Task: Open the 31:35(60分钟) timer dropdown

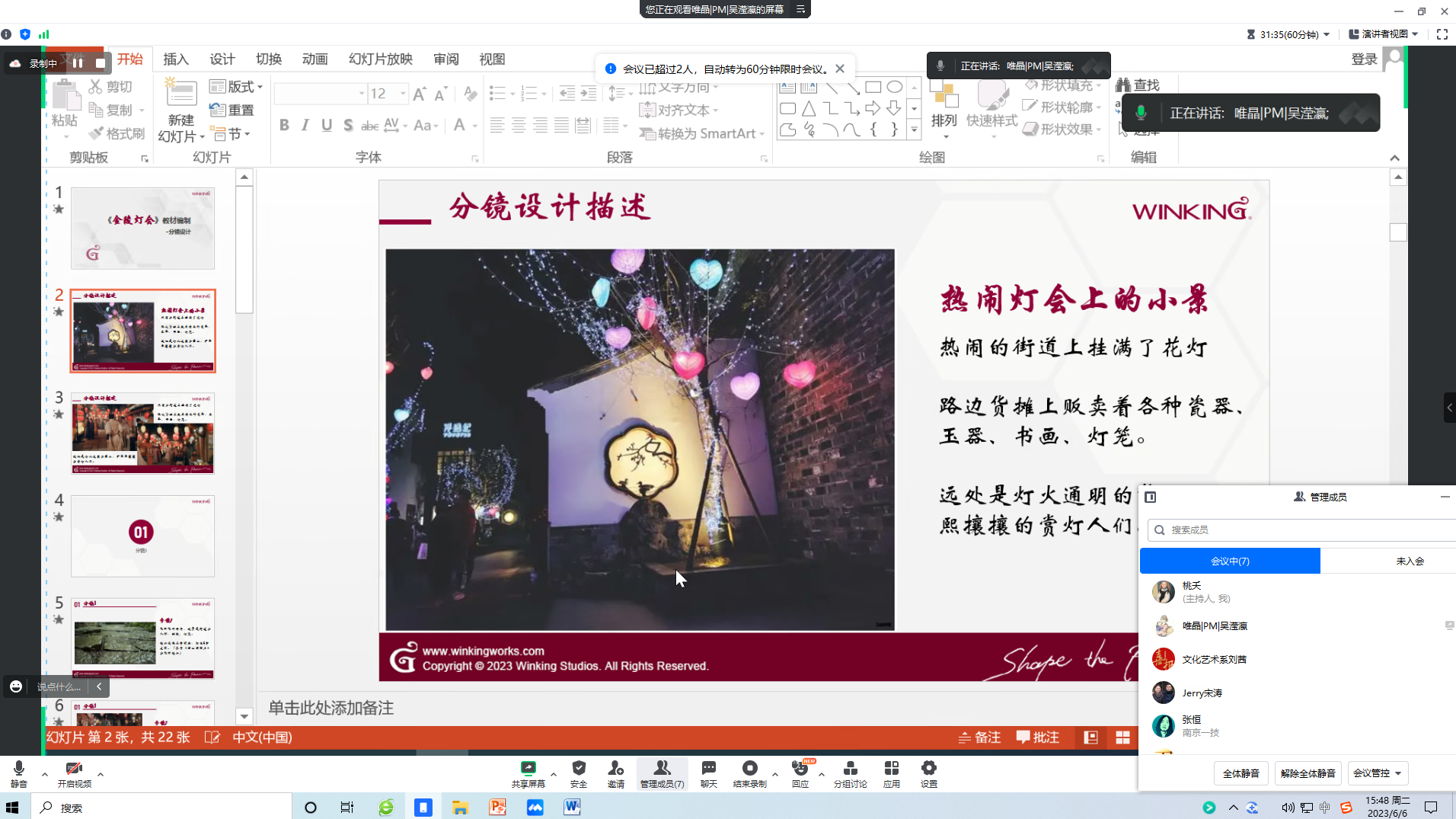Action: coord(1288,34)
